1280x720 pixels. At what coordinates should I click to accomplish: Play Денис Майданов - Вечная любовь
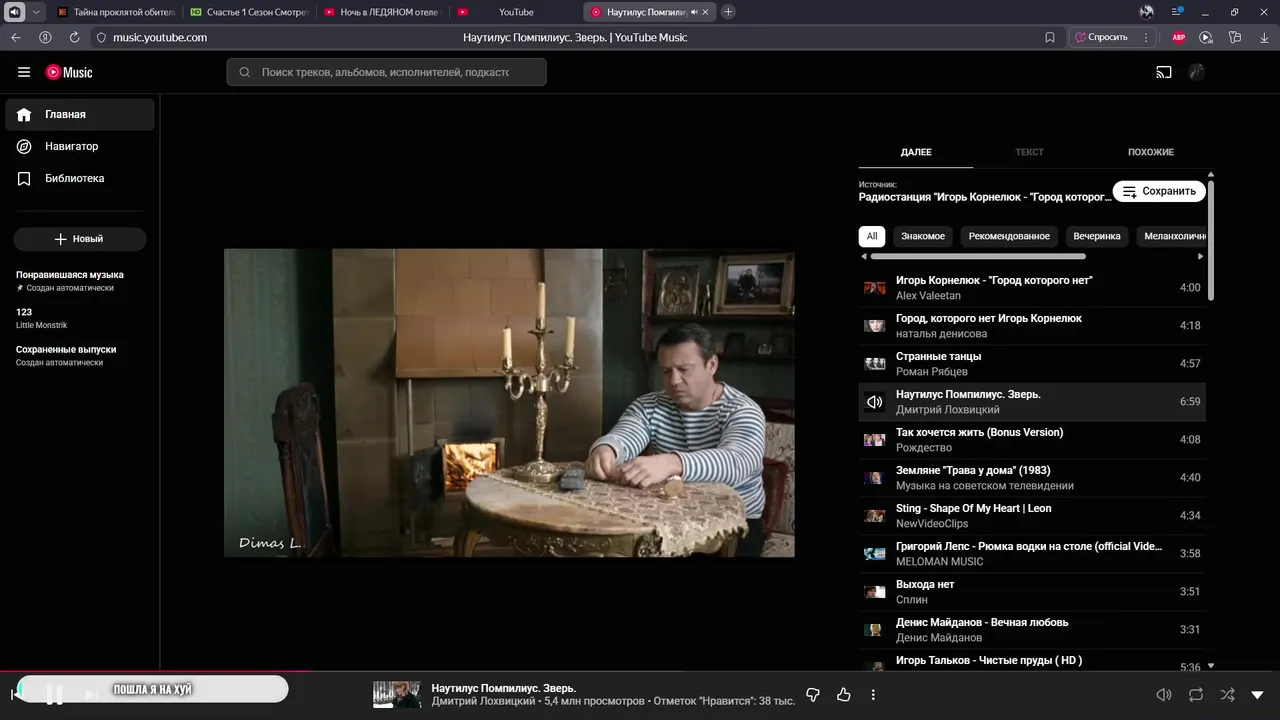coord(1032,630)
